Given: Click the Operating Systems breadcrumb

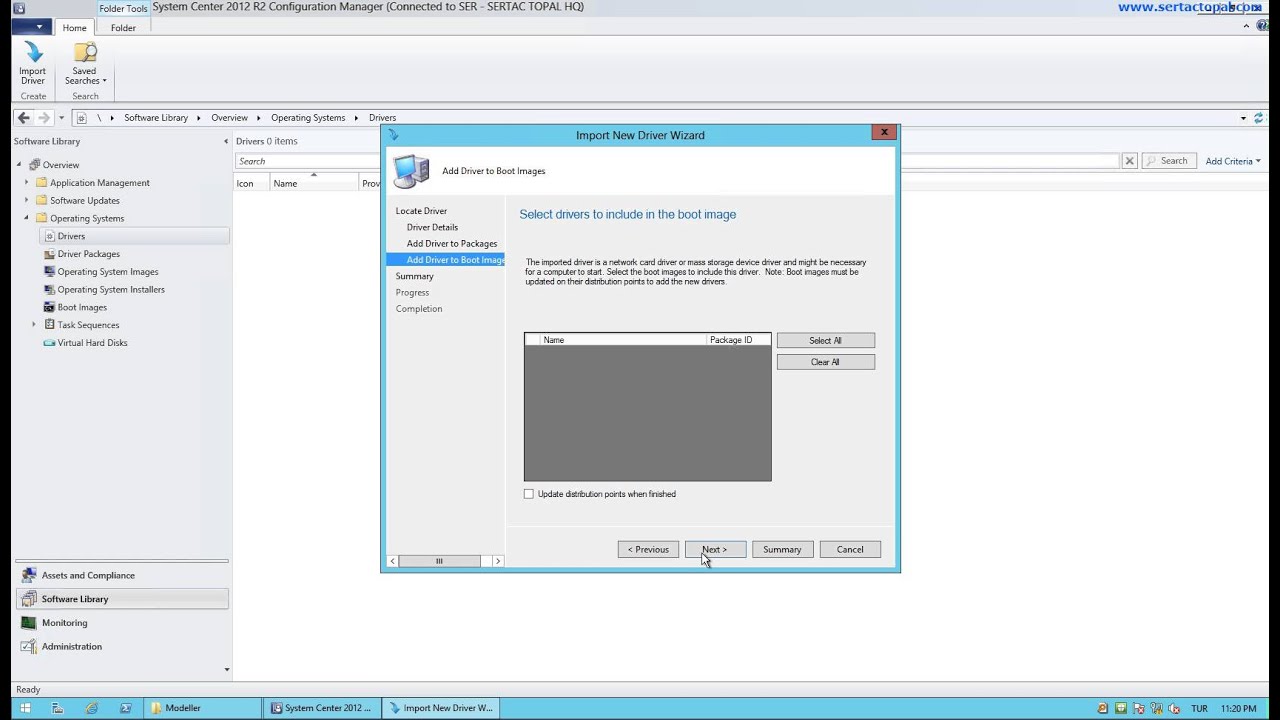Looking at the screenshot, I should click(x=308, y=118).
